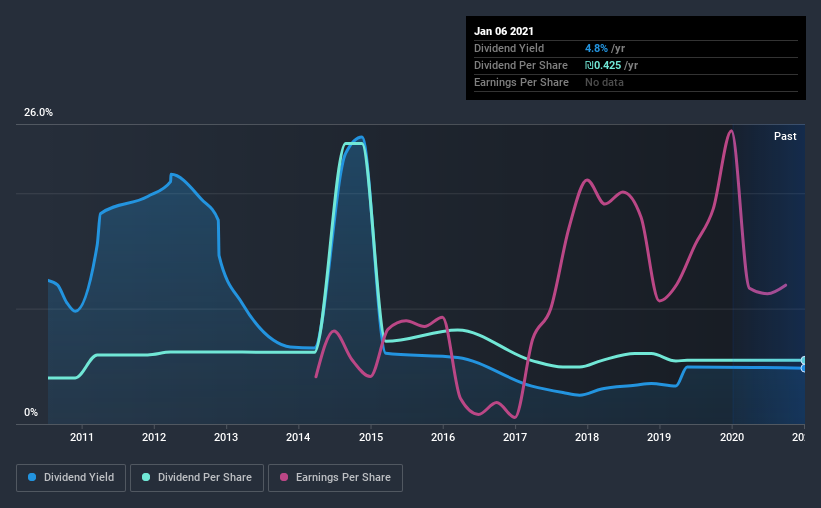
Task: Click the Jan 06 2021 tooltip date
Action: coord(504,31)
